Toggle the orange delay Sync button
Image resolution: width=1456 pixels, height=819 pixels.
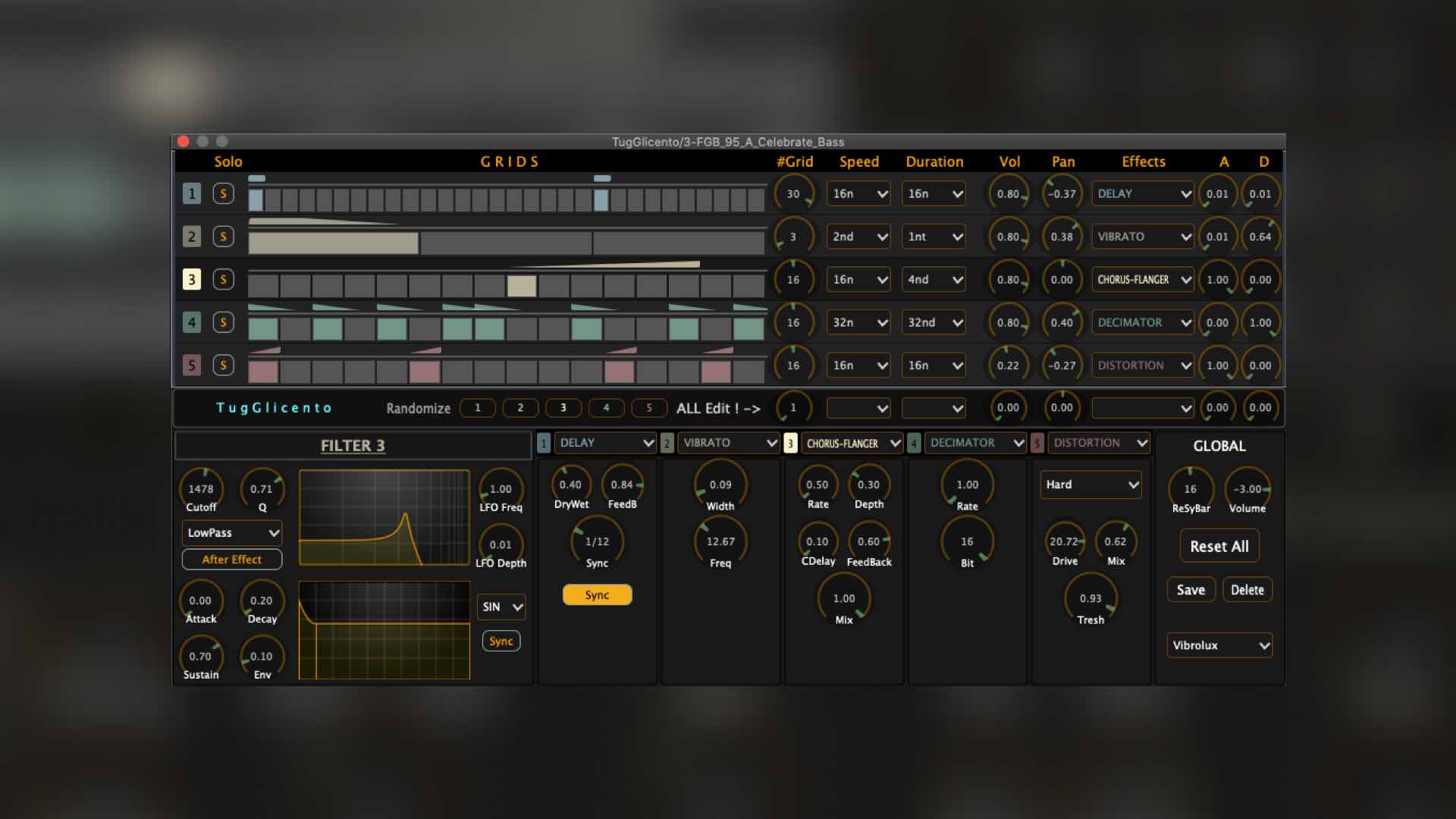[x=597, y=595]
